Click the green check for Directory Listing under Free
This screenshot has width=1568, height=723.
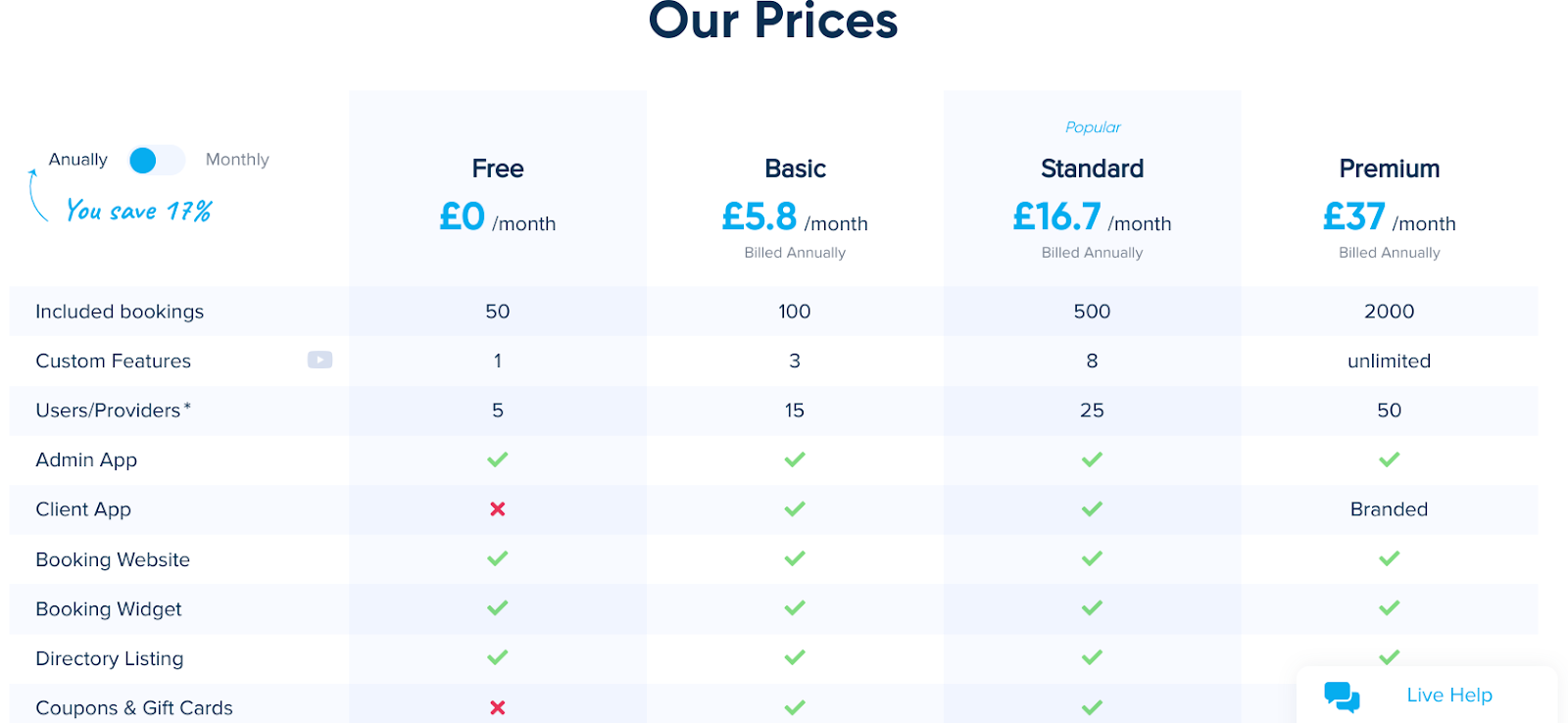pyautogui.click(x=498, y=657)
